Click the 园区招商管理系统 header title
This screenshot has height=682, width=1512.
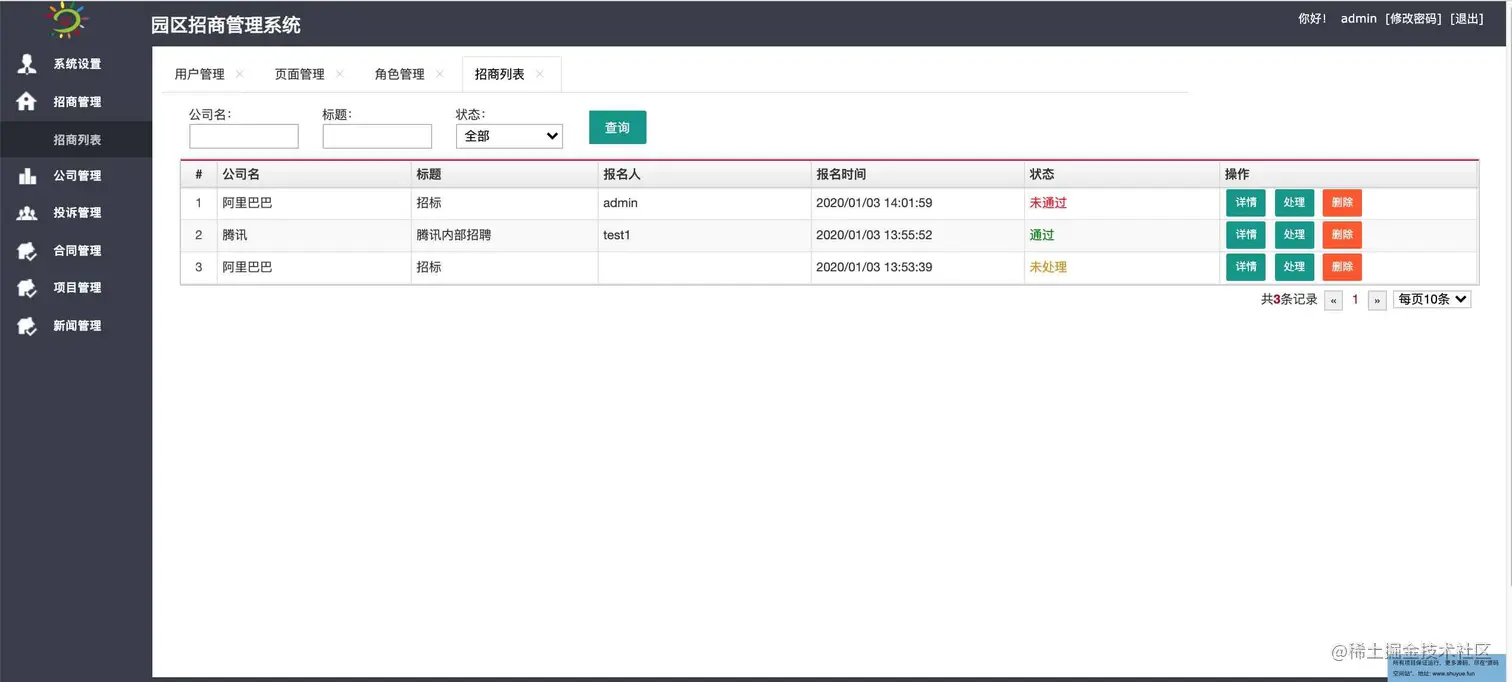(226, 25)
